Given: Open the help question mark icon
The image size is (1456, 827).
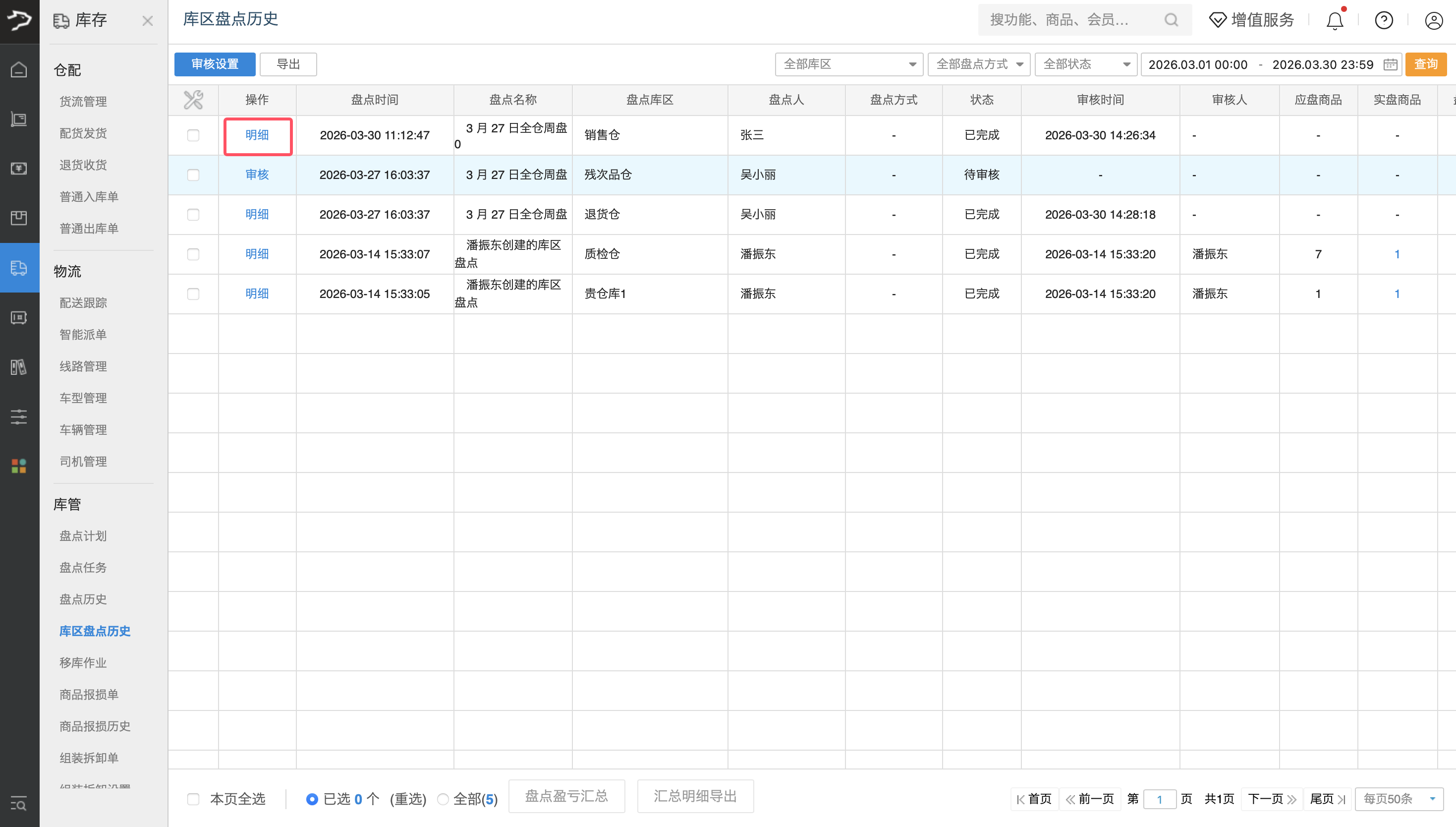Looking at the screenshot, I should click(x=1383, y=21).
